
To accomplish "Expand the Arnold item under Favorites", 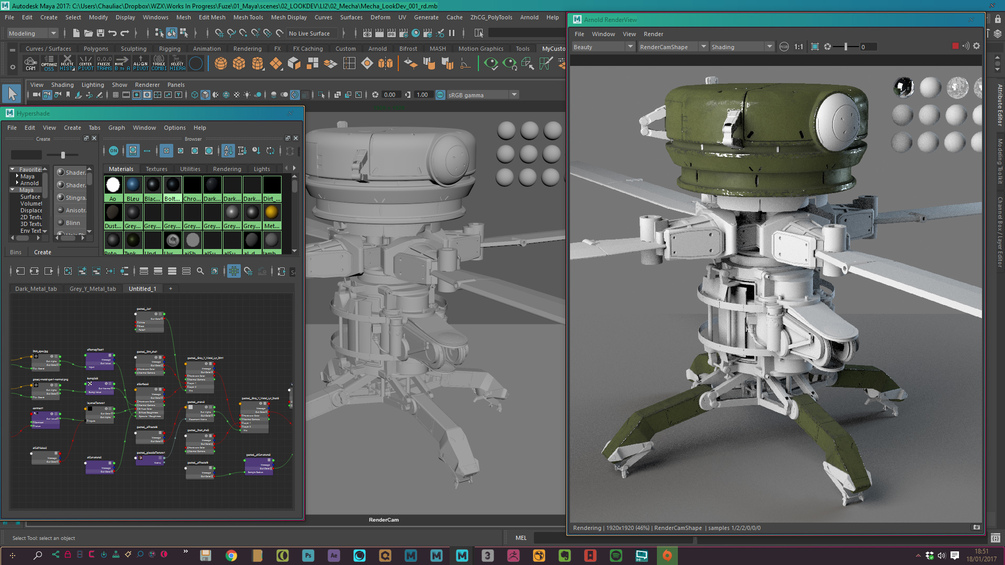I will tap(17, 183).
